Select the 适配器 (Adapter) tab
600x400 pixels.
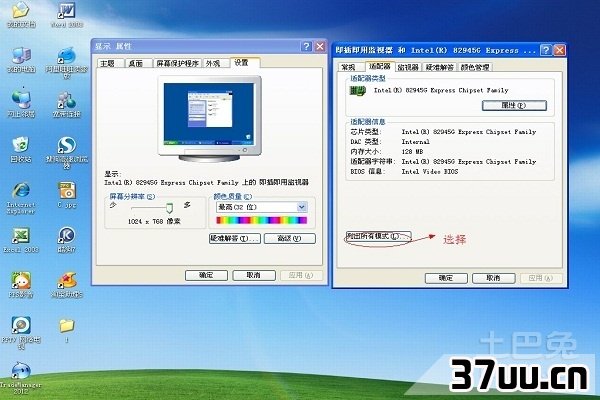click(380, 66)
